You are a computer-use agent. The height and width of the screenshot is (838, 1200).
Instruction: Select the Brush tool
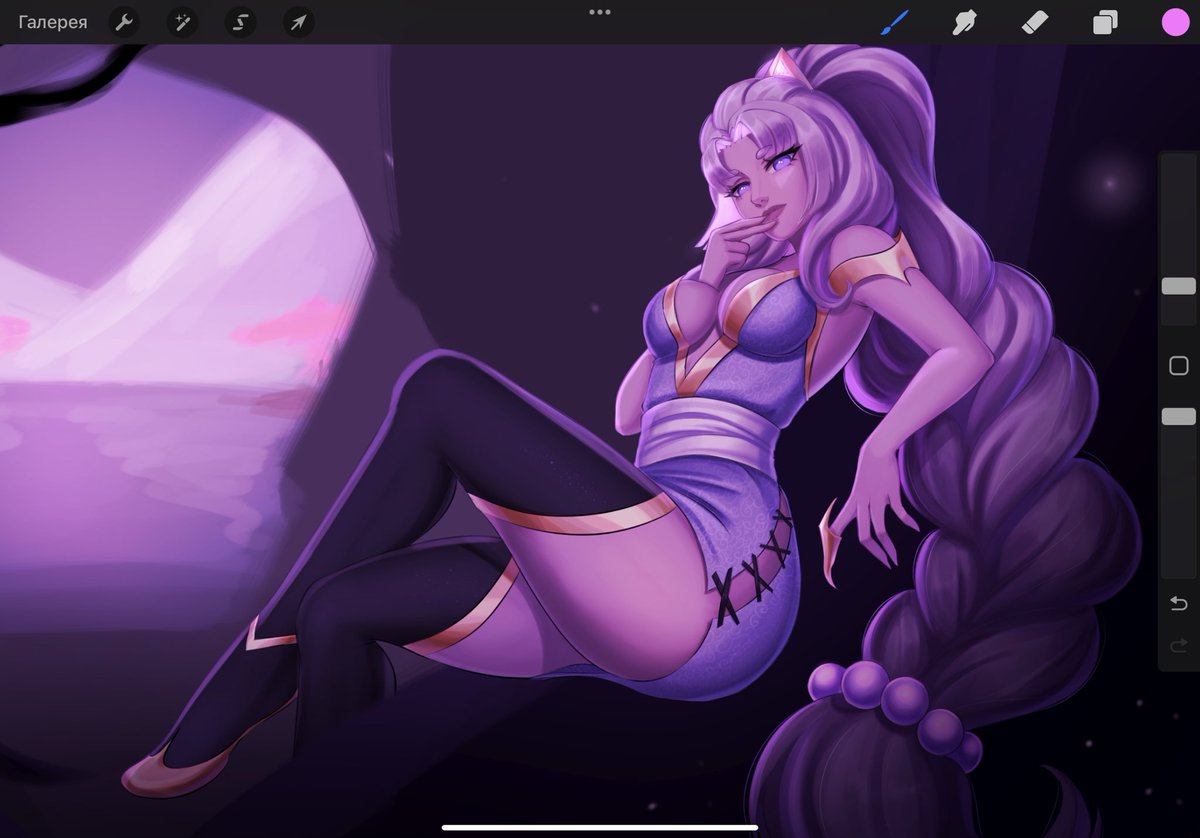point(894,22)
